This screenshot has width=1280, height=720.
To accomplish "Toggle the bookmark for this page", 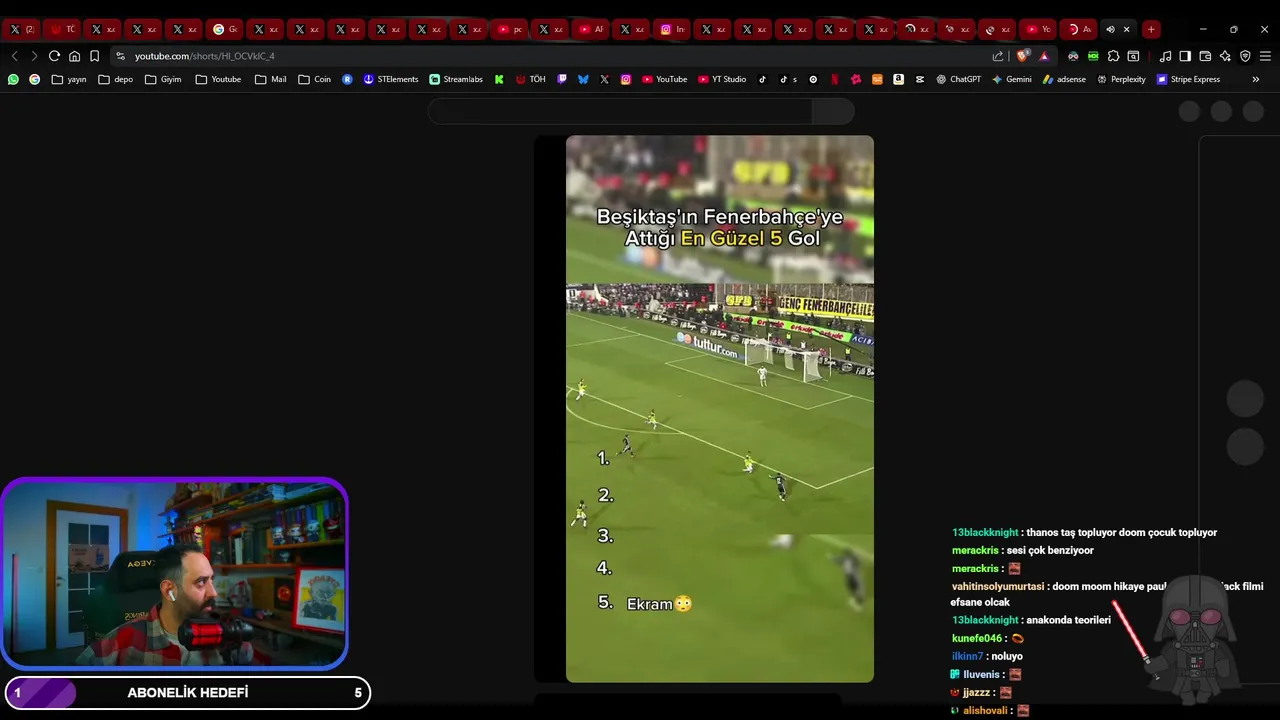I will click(x=94, y=56).
